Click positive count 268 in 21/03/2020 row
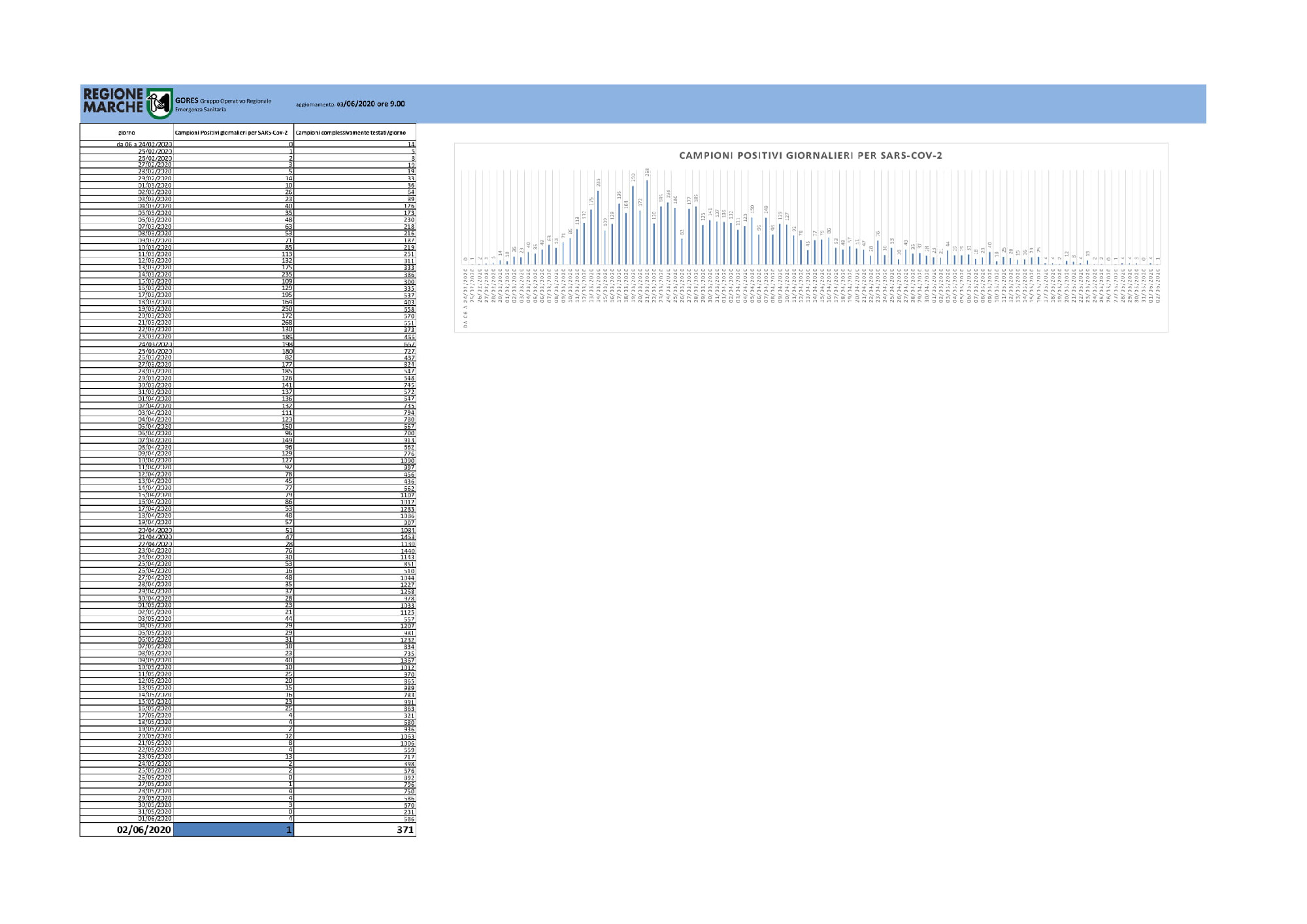Viewport: 1307px width, 924px height. [x=287, y=323]
